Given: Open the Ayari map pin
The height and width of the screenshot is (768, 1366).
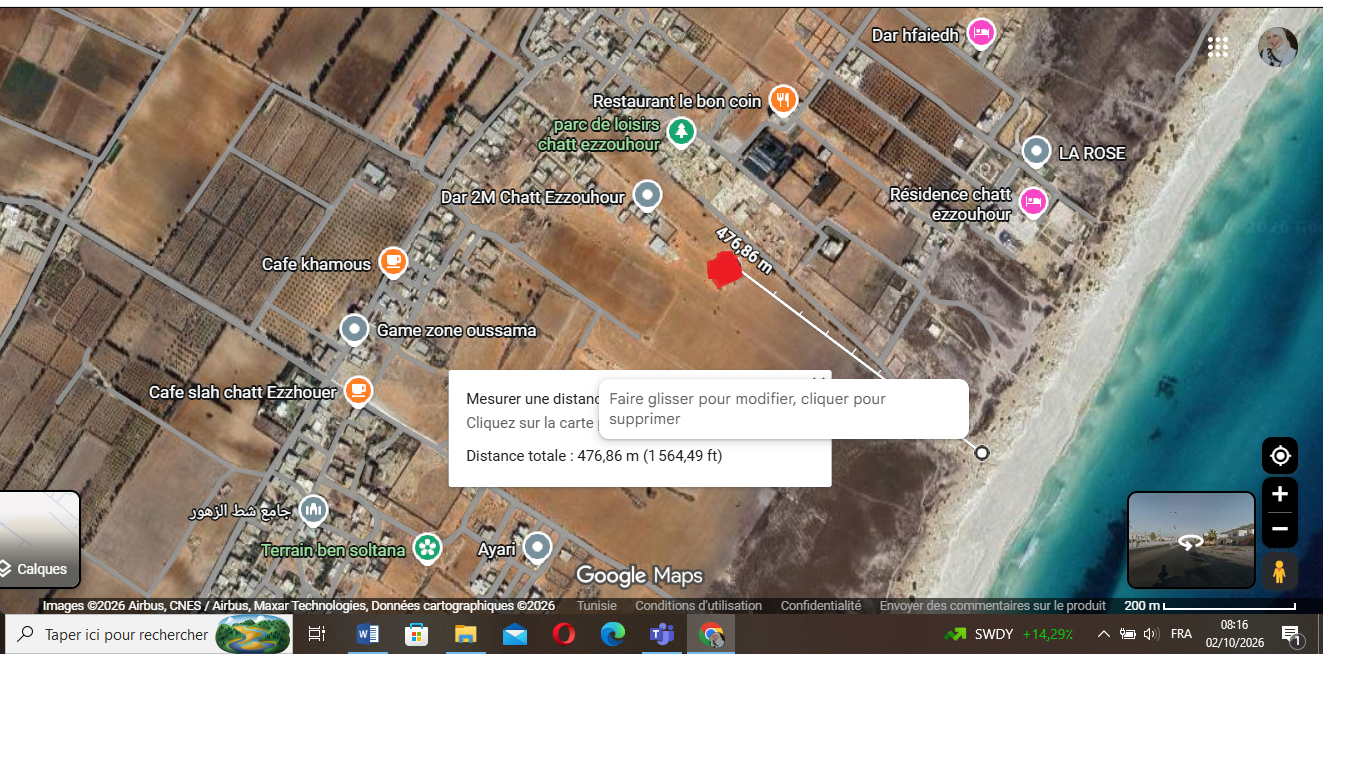Looking at the screenshot, I should pos(538,548).
